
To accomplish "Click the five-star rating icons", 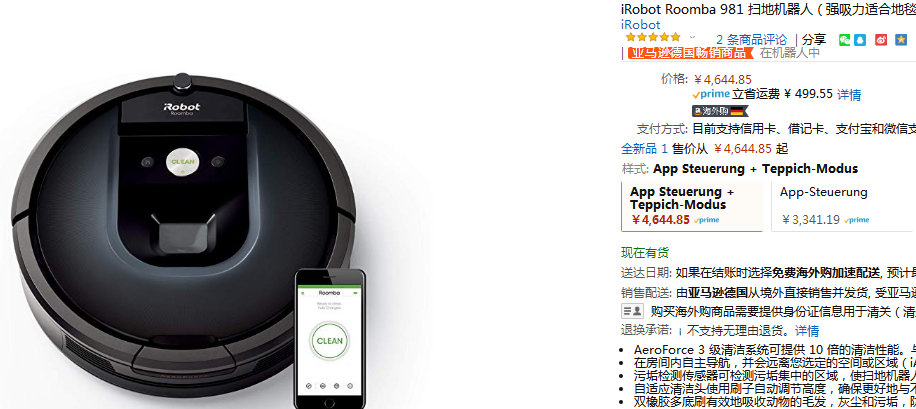I will tap(653, 38).
